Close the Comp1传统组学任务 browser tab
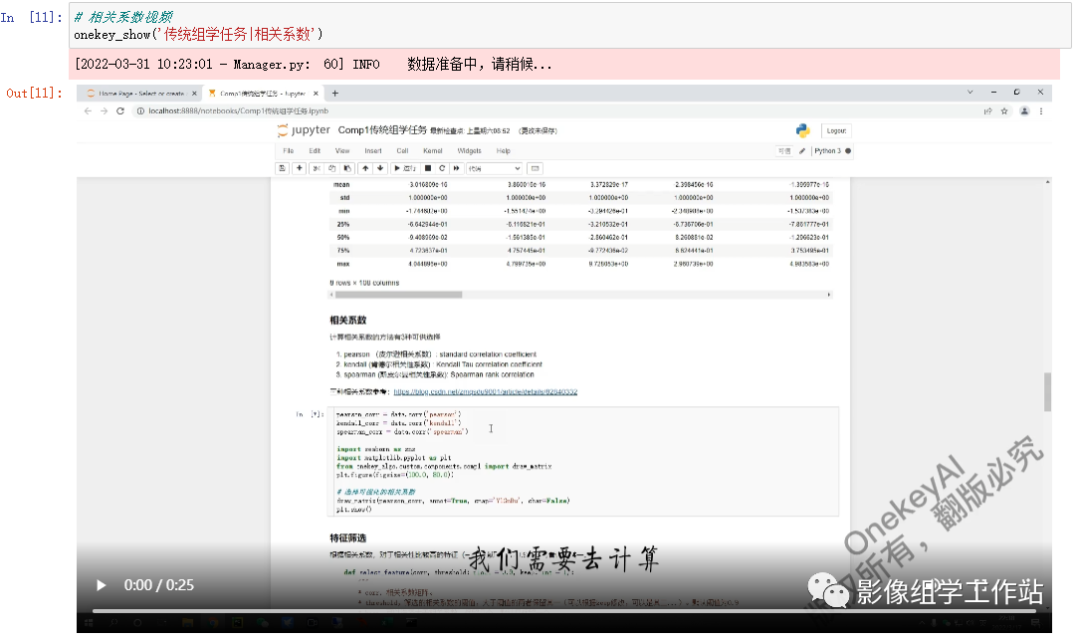 coord(315,93)
